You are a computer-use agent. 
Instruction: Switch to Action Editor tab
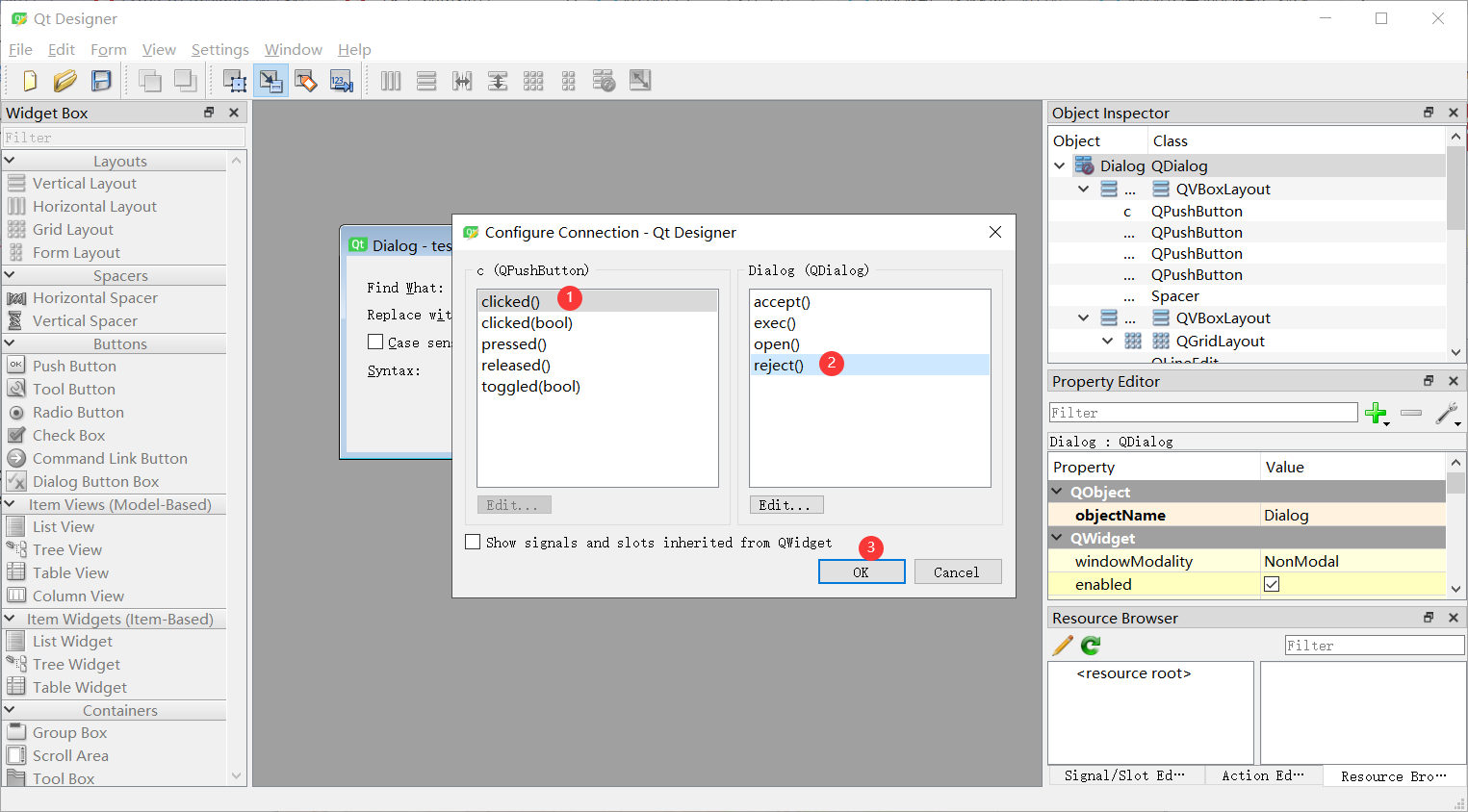point(1263,775)
